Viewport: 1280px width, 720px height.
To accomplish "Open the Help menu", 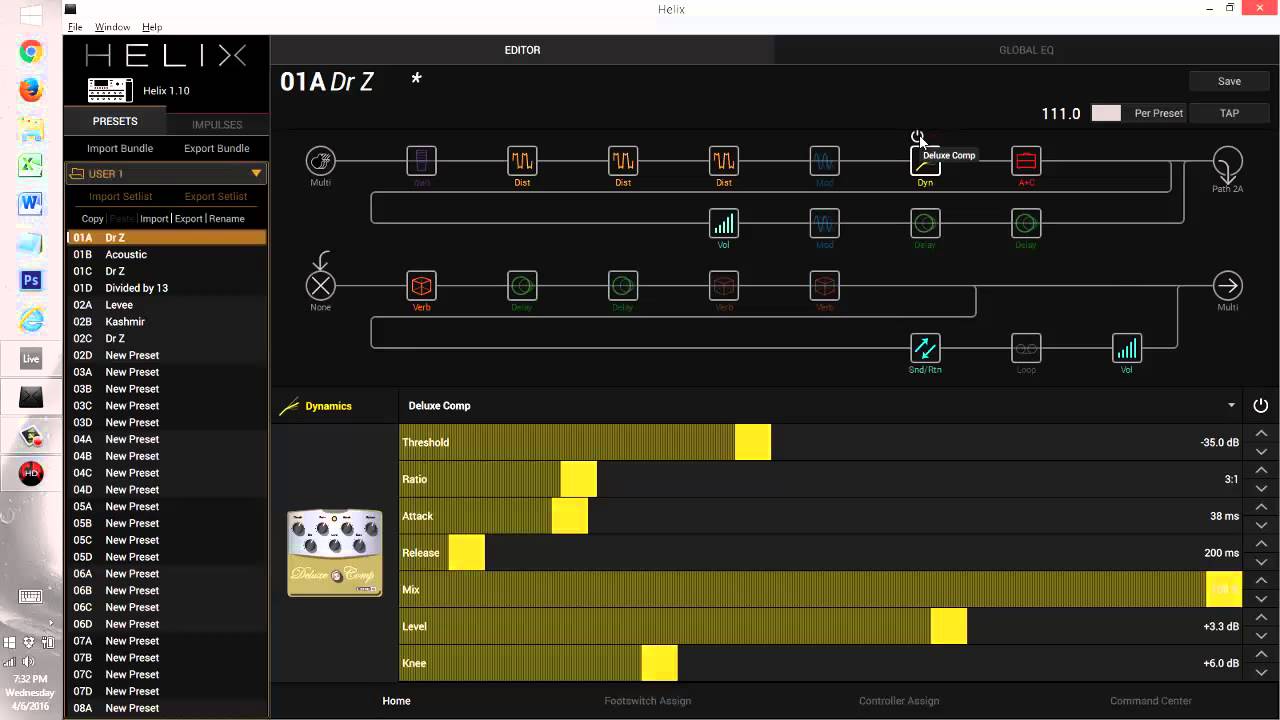I will [152, 27].
